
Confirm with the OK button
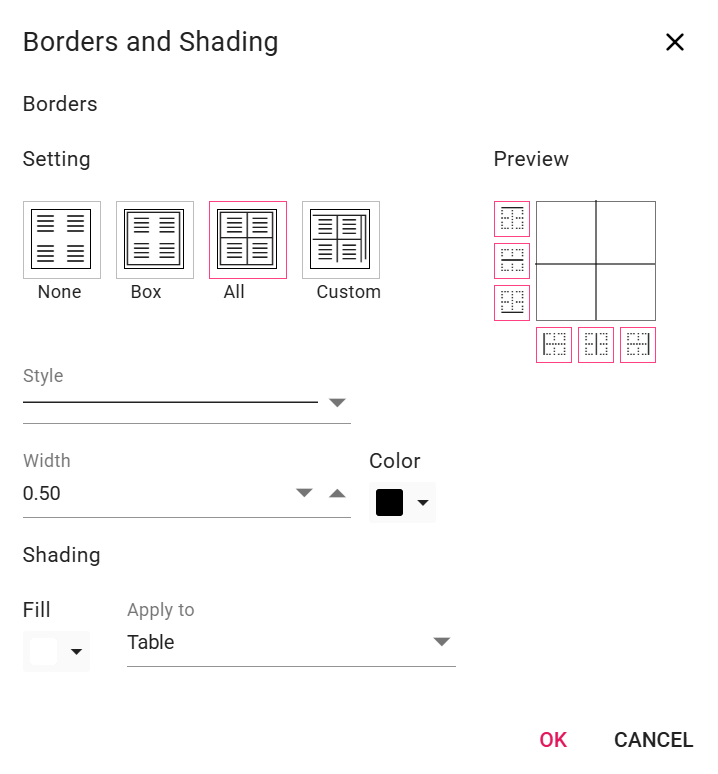[x=553, y=740]
